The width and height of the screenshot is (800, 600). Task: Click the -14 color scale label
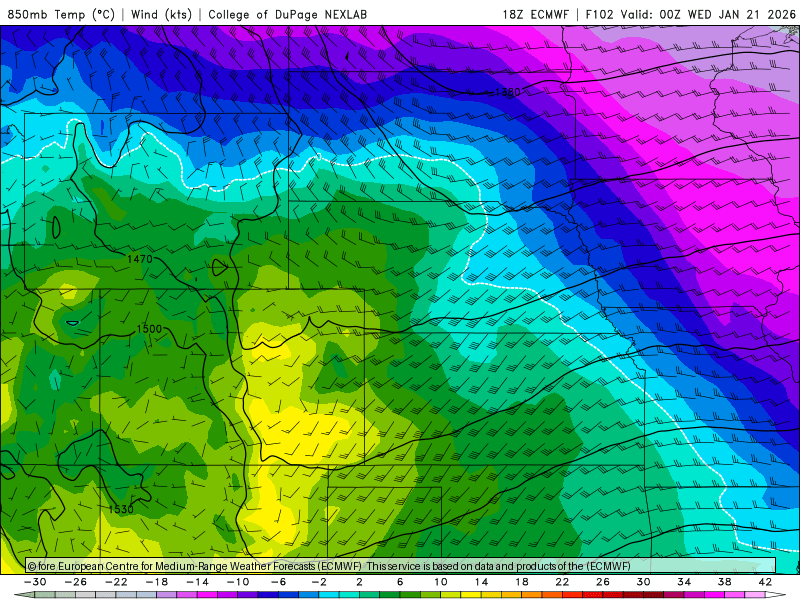(197, 582)
